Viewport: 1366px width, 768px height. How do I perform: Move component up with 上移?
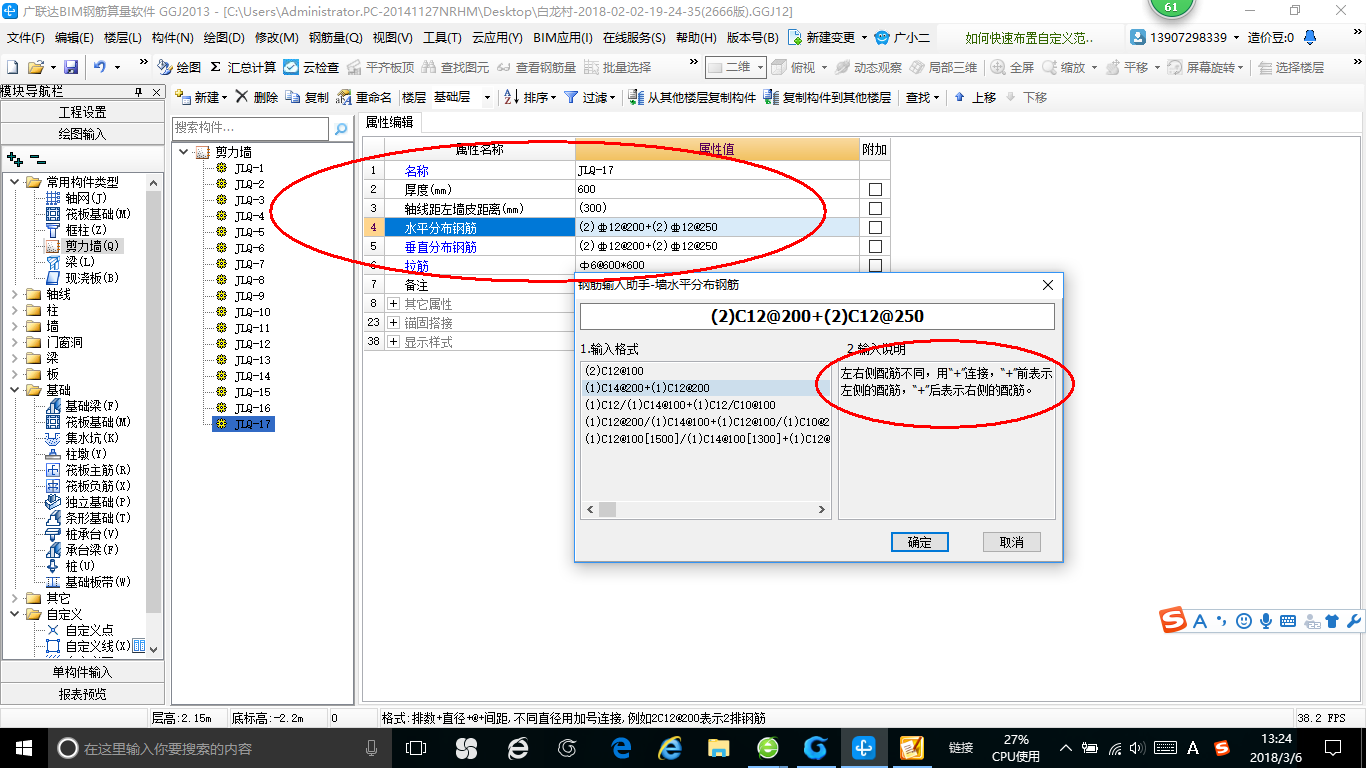[x=975, y=97]
